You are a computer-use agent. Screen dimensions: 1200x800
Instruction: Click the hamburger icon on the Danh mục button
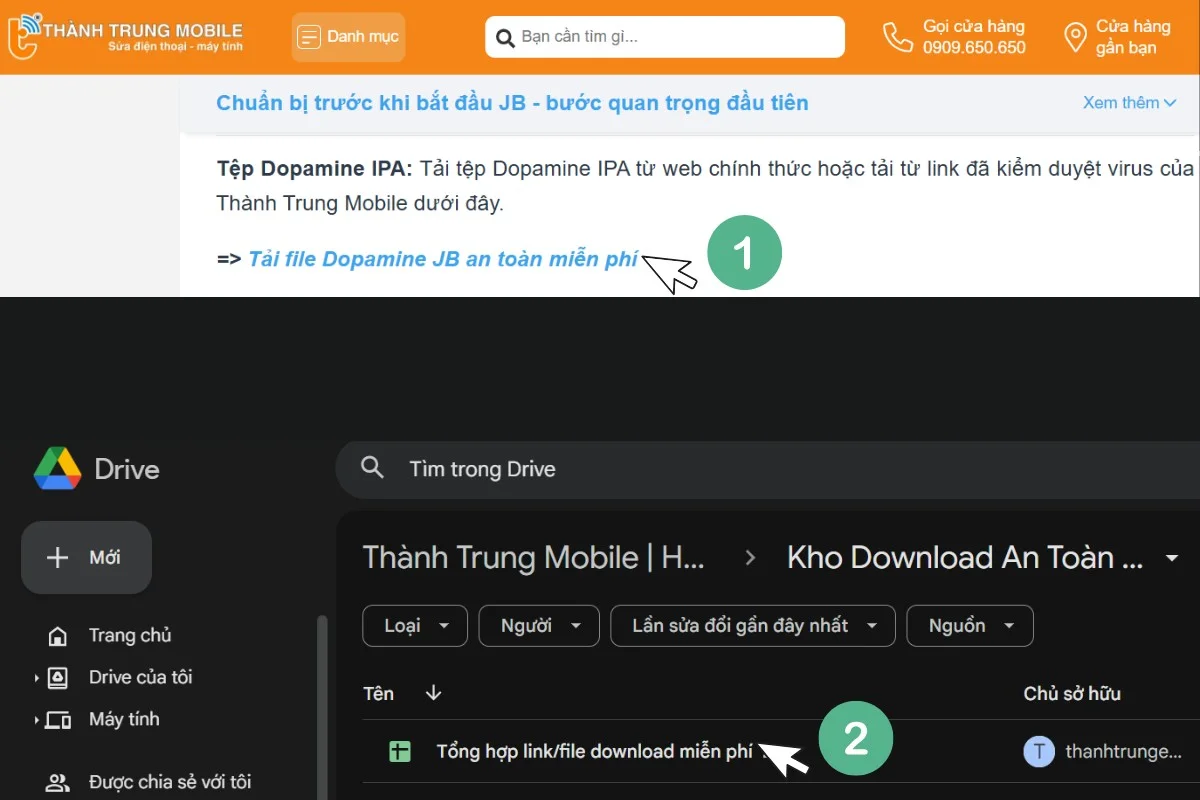coord(311,36)
